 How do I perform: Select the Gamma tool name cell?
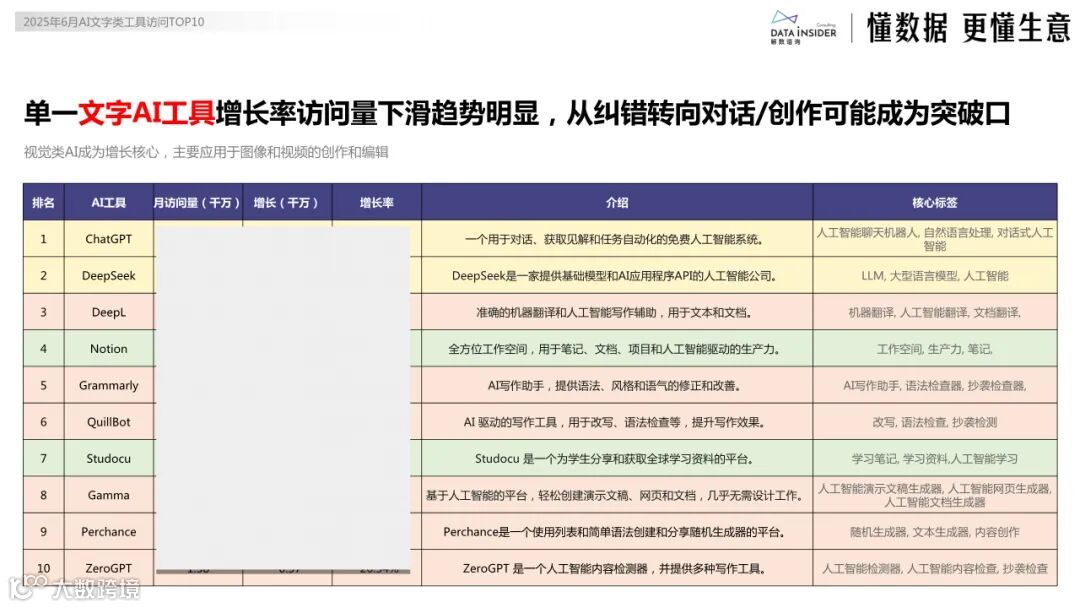(x=109, y=494)
